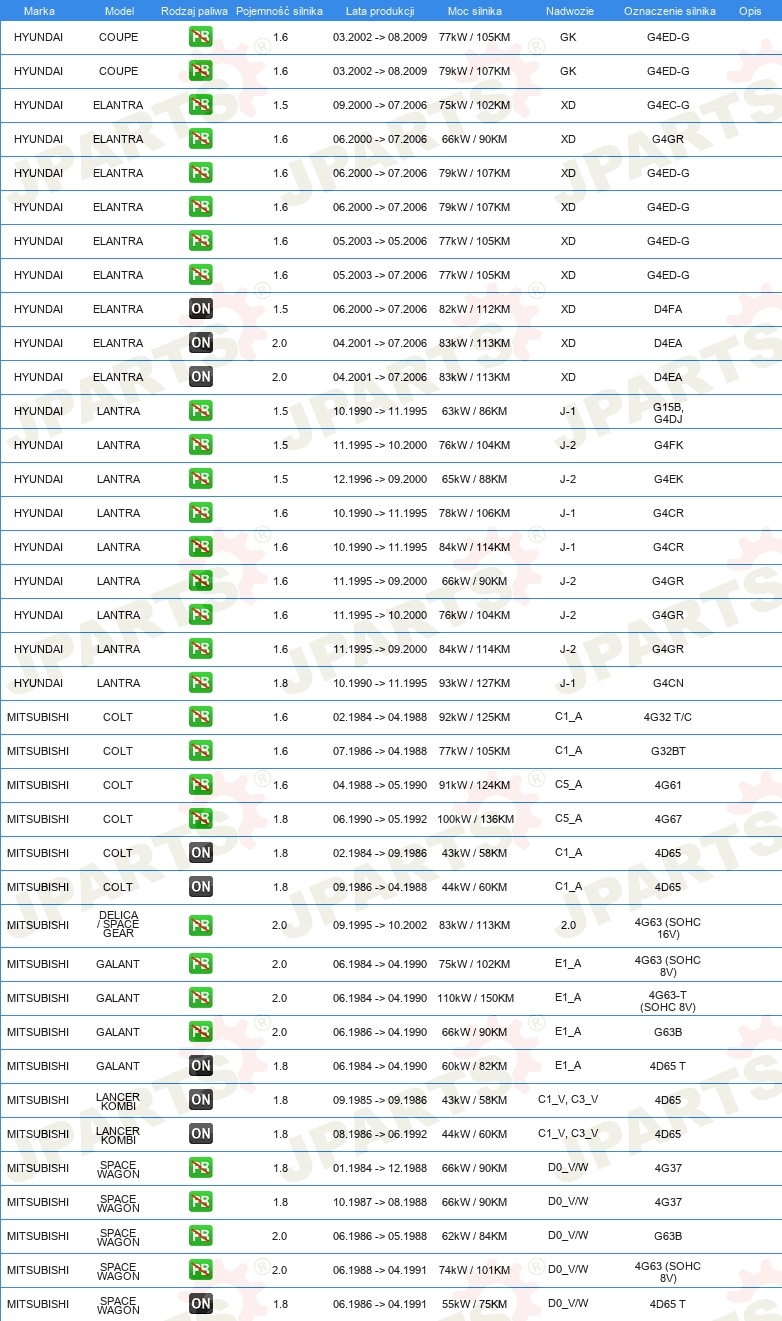Click the power value '82kW / 112KM'
The width and height of the screenshot is (782, 1321).
475,309
